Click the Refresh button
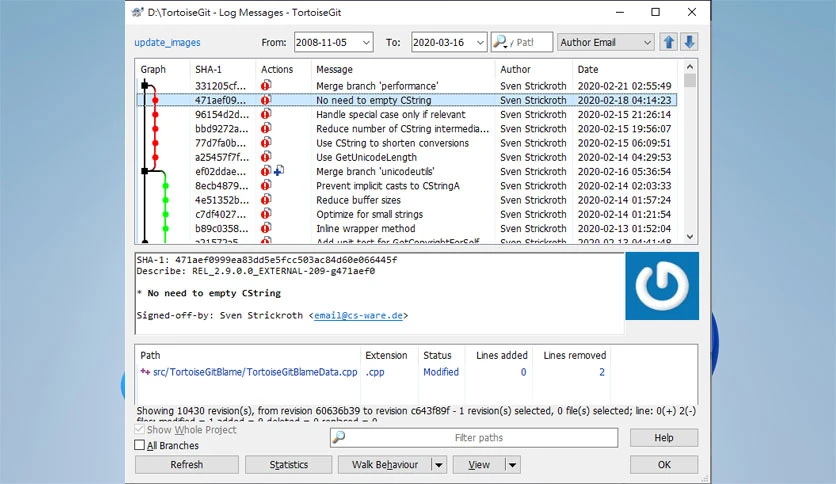This screenshot has width=836, height=484. tap(187, 465)
